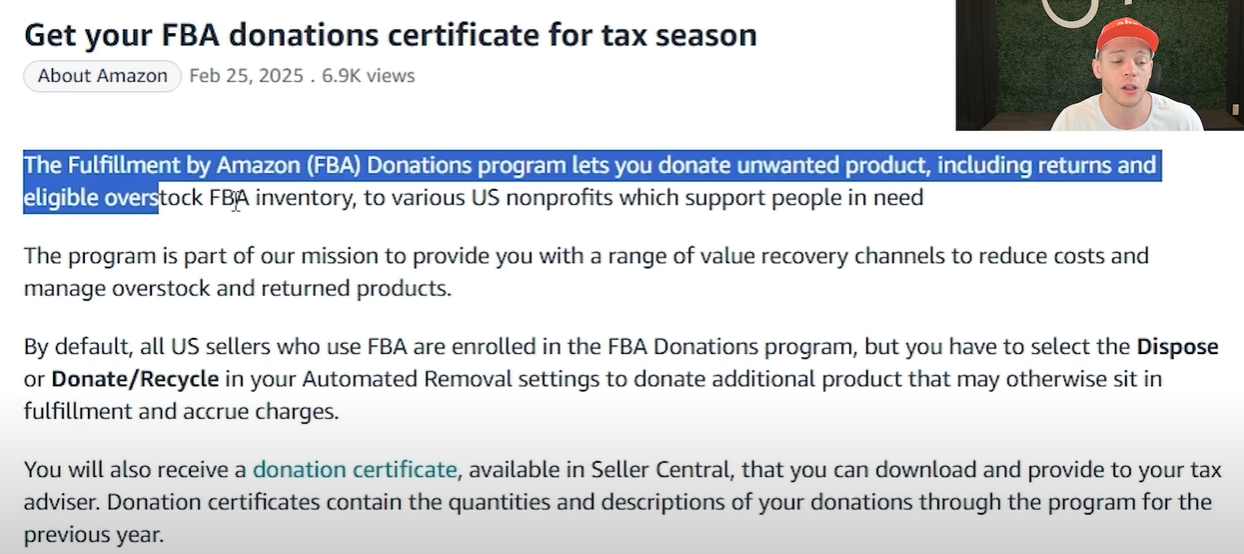
Task: Open the donation certificate link
Action: (x=354, y=469)
